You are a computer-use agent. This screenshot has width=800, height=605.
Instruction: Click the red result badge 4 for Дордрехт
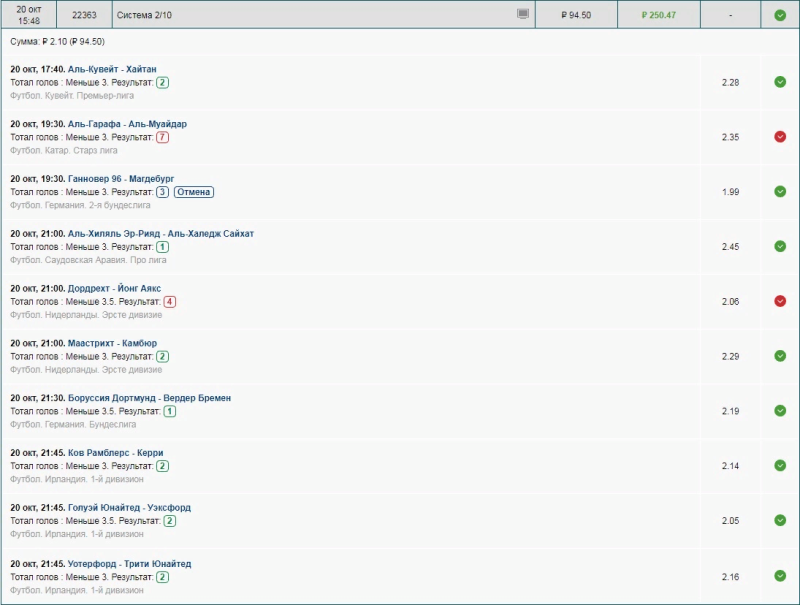pyautogui.click(x=170, y=301)
